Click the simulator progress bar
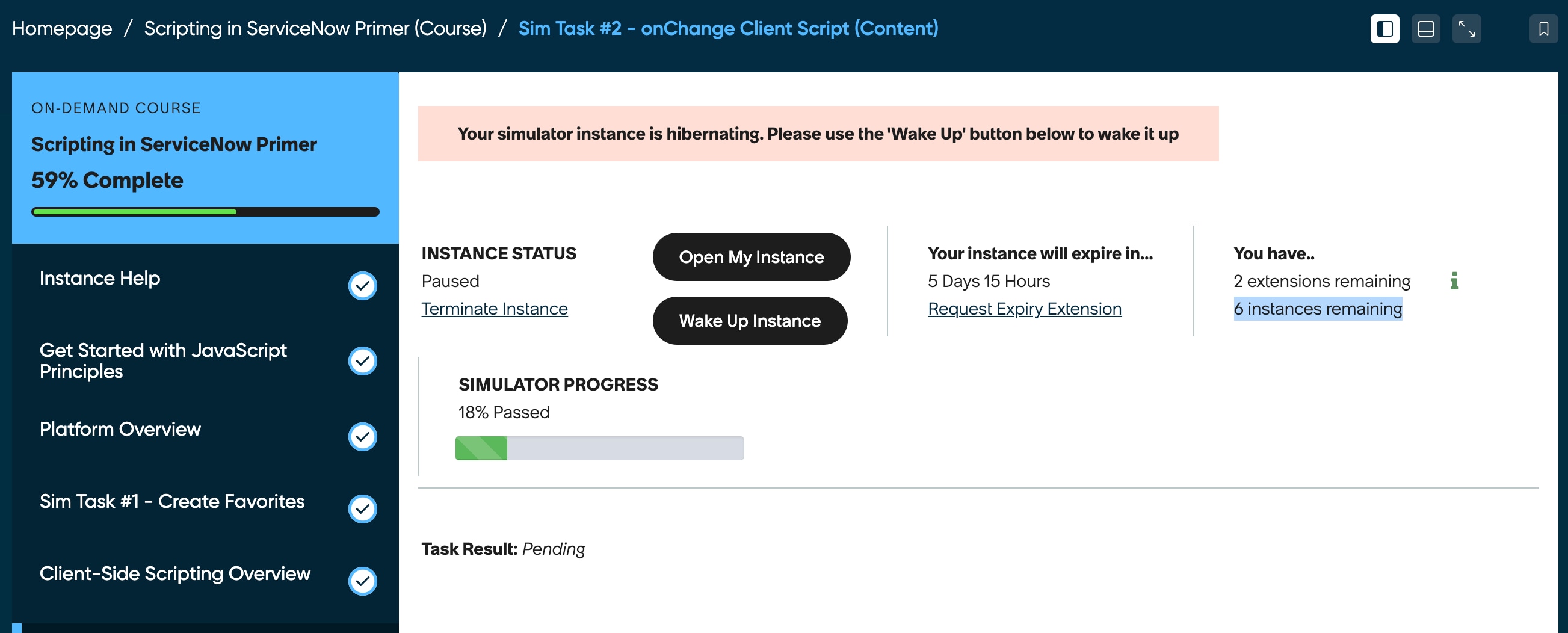 pos(599,448)
